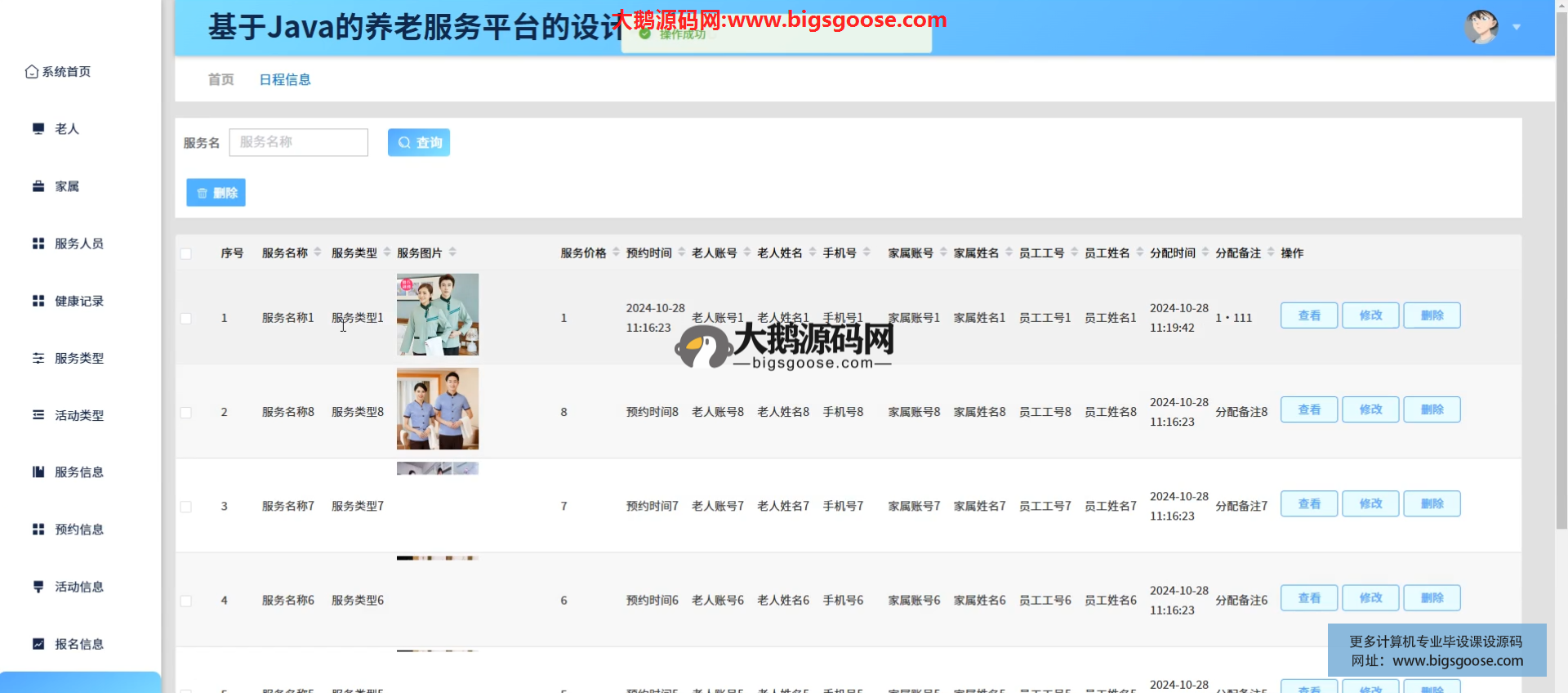Go to the 首页 breadcrumb tab
1568x693 pixels.
coord(220,79)
